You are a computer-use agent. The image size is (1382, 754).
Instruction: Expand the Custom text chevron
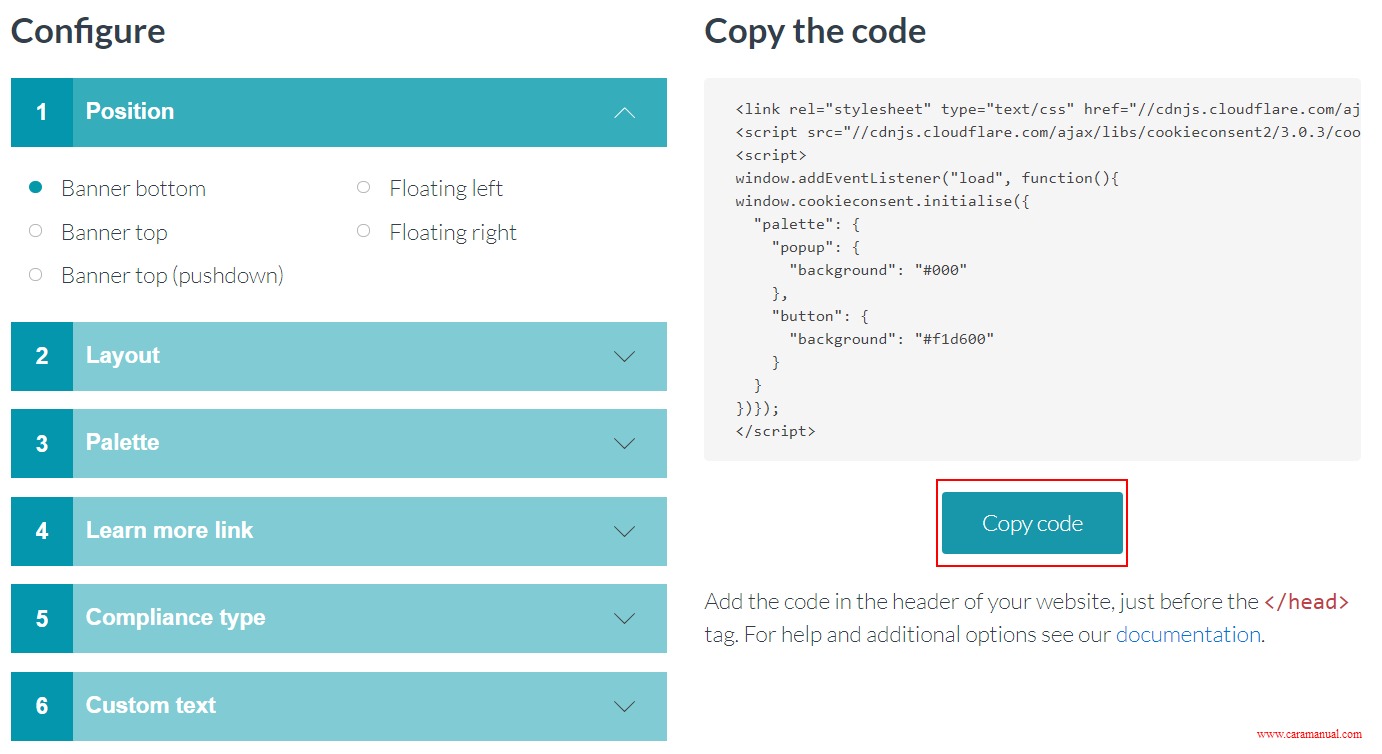(624, 706)
